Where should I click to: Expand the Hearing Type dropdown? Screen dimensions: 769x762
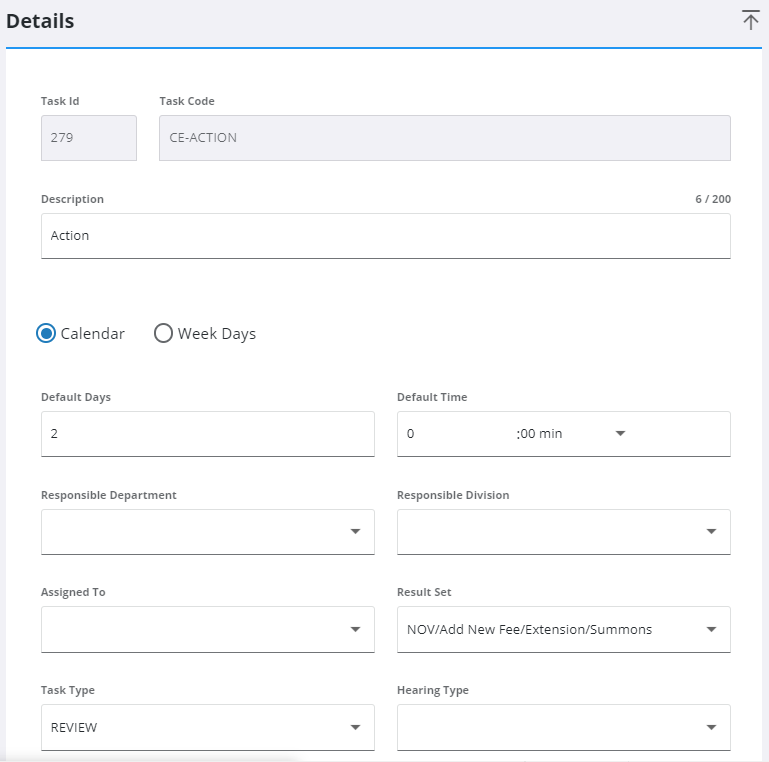[711, 727]
